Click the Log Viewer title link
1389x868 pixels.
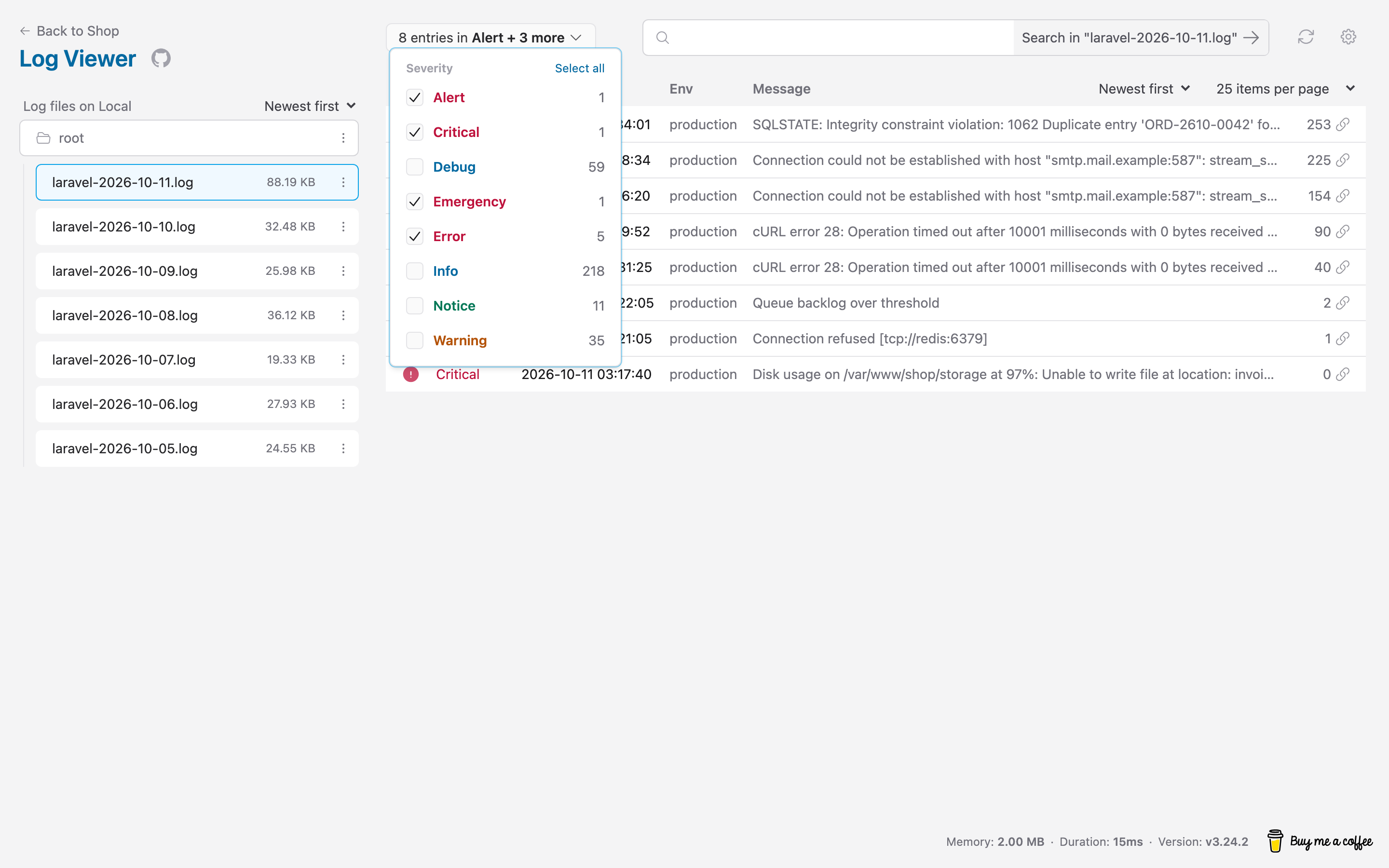pyautogui.click(x=78, y=58)
